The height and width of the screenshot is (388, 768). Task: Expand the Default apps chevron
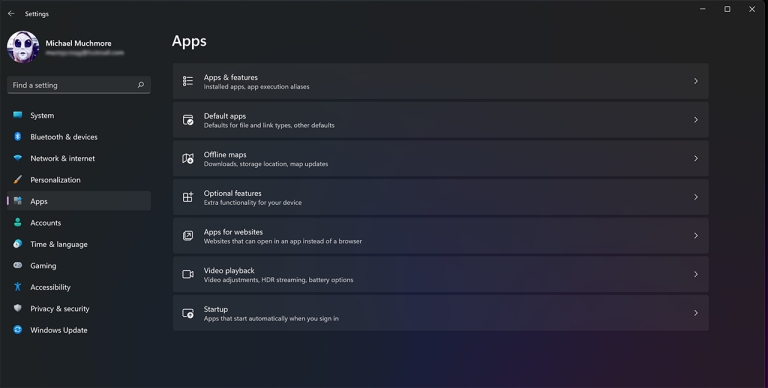coord(696,120)
